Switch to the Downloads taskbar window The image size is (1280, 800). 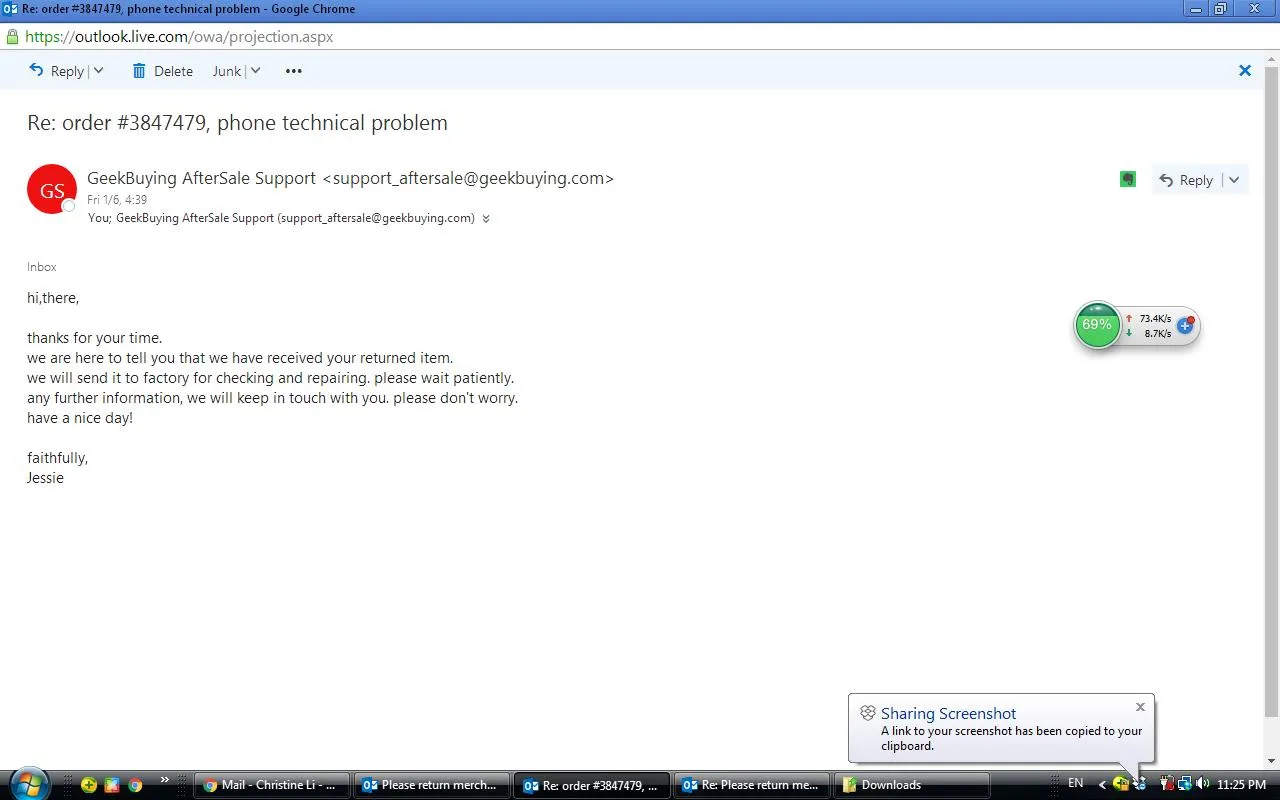911,785
